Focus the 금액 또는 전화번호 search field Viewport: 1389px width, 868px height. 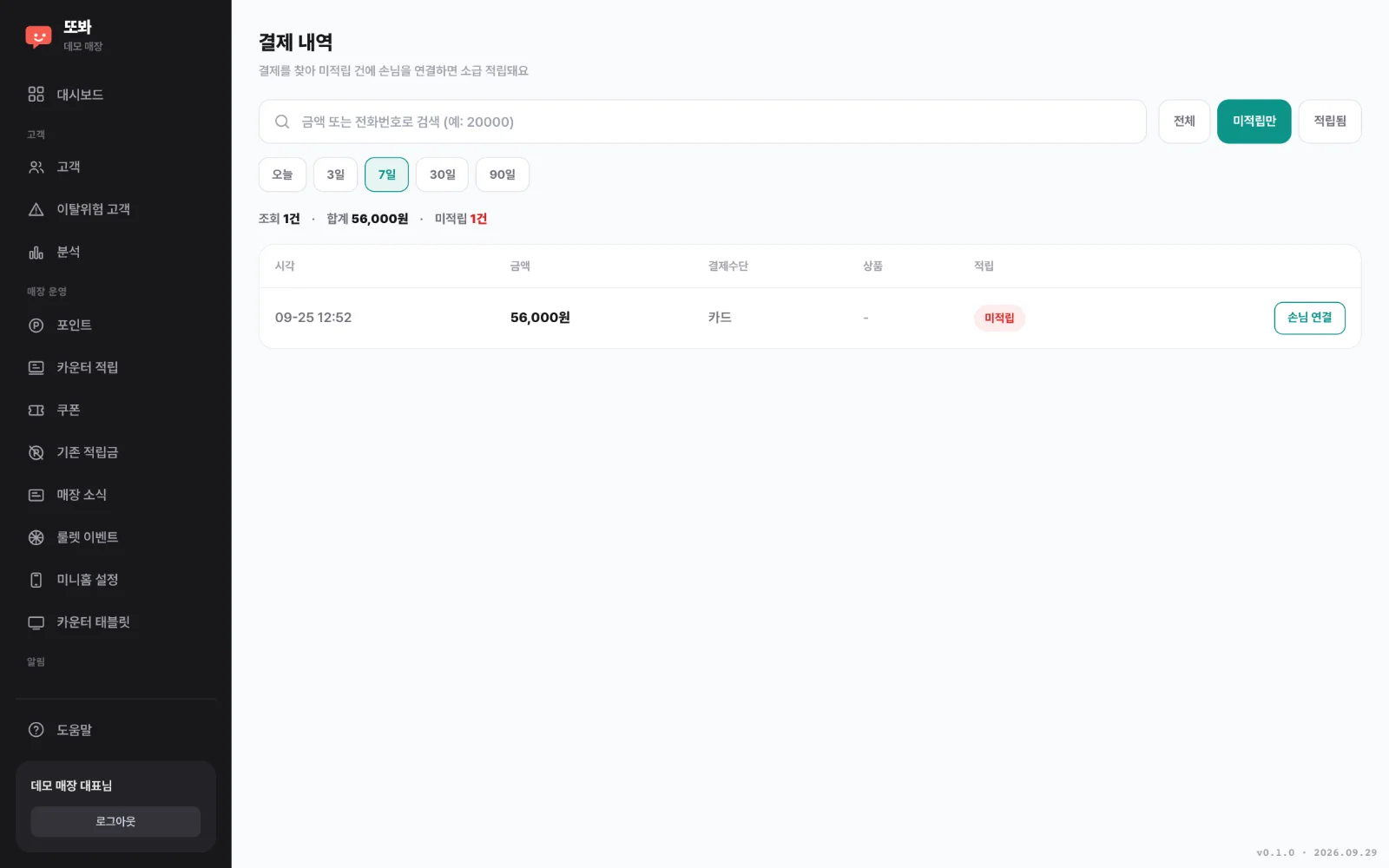pos(702,122)
